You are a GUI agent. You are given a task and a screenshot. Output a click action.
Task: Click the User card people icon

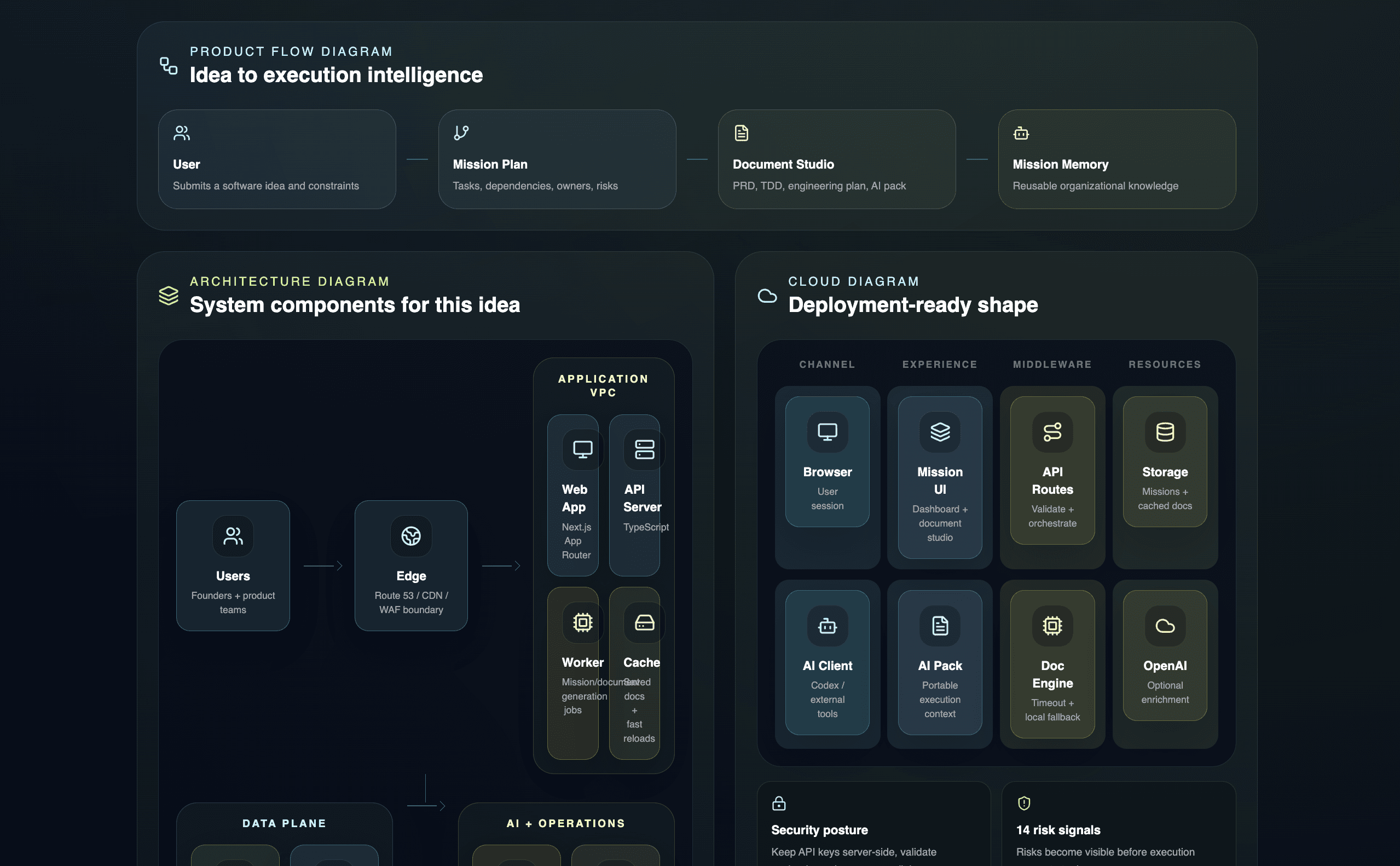[x=182, y=133]
